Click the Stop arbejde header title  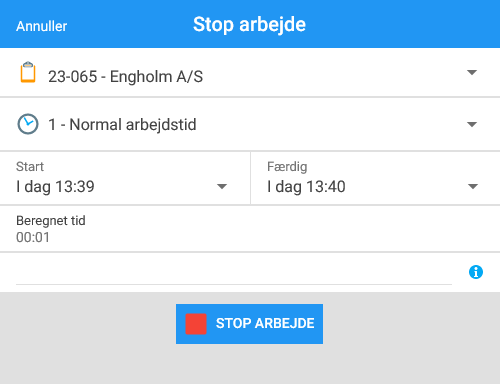pos(249,25)
